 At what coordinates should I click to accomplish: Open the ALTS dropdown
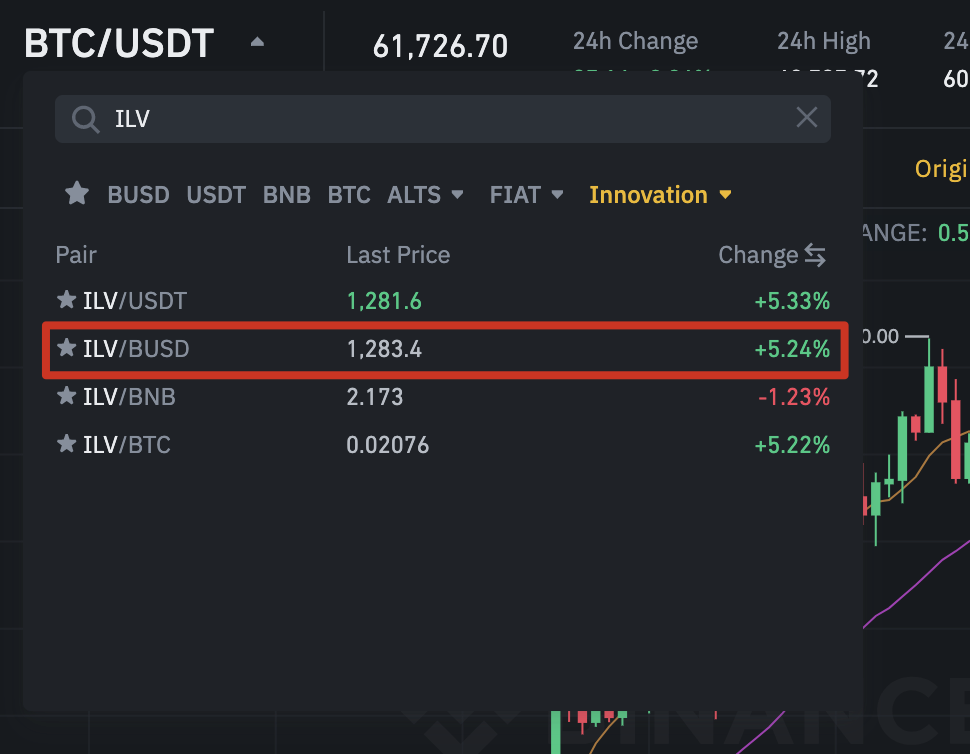click(425, 194)
